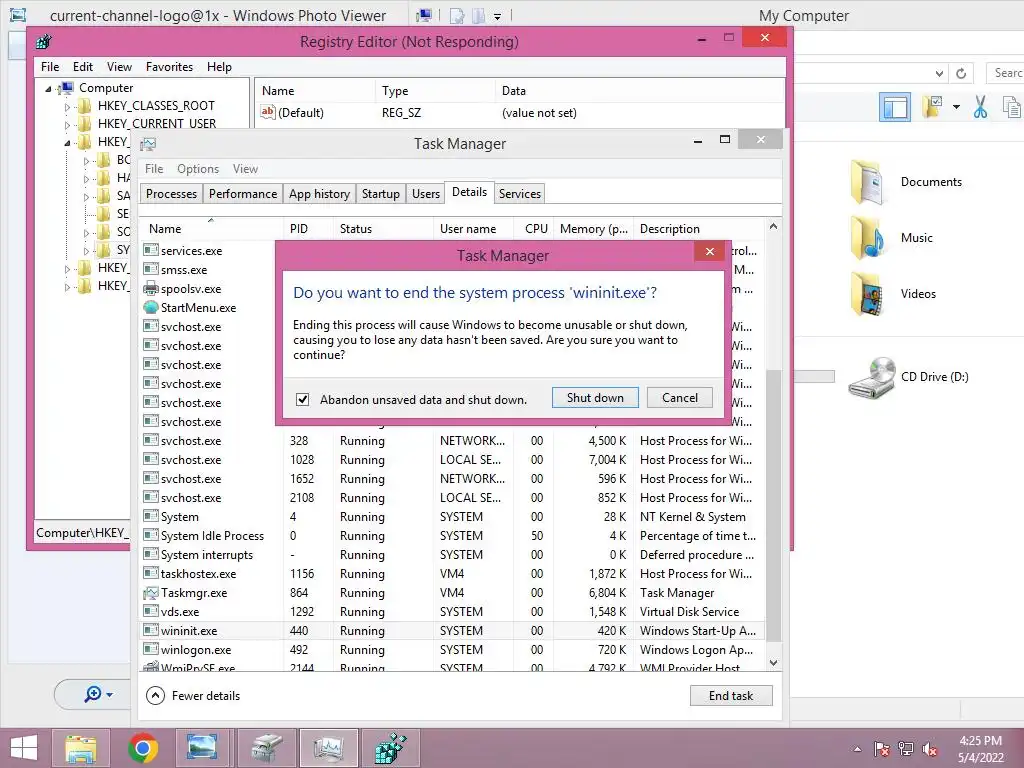1024x768 pixels.
Task: Open Favorites menu in Registry Editor
Action: point(169,67)
